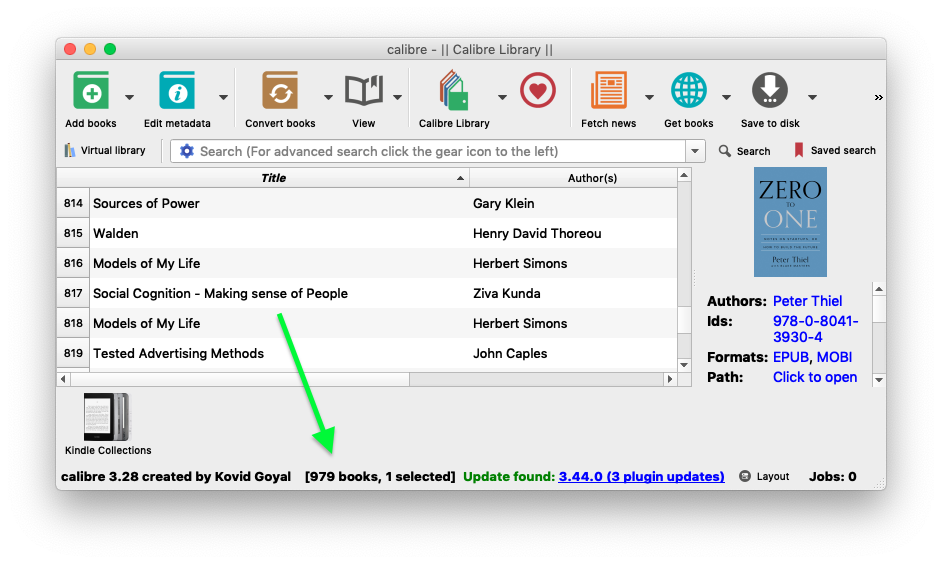
Task: Open the book View icon
Action: pyautogui.click(x=363, y=91)
